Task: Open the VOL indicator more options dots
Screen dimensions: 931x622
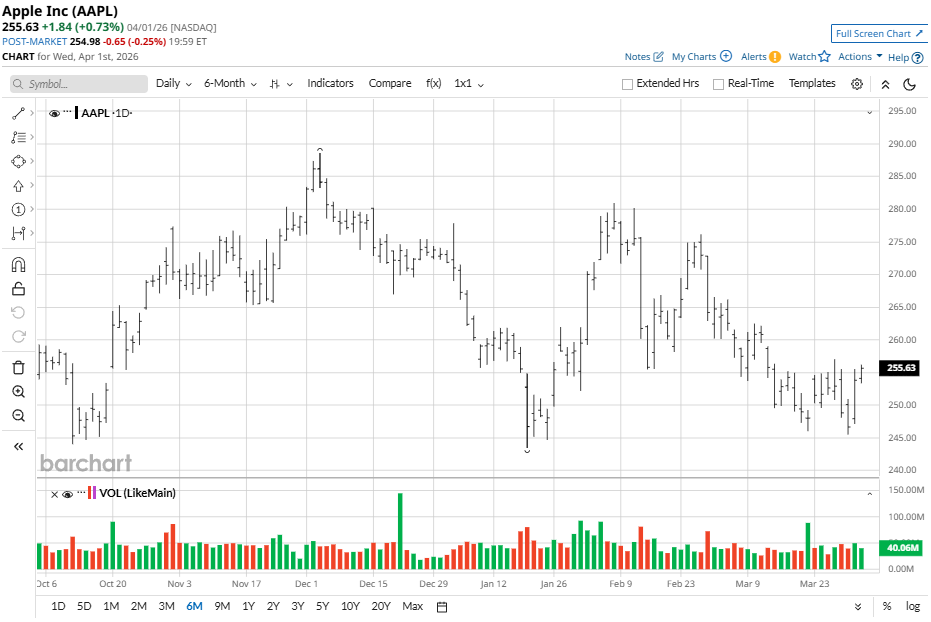Action: point(81,492)
